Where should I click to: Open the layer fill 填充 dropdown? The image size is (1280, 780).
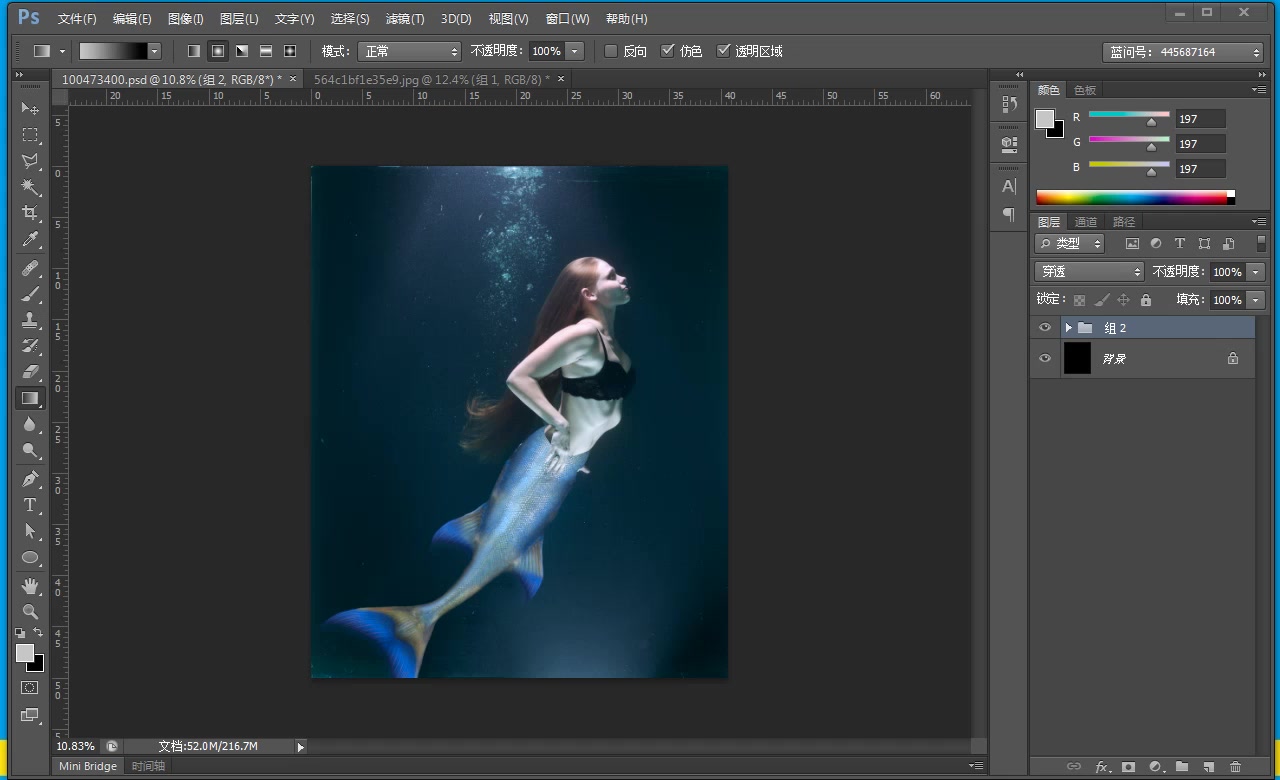[1256, 300]
